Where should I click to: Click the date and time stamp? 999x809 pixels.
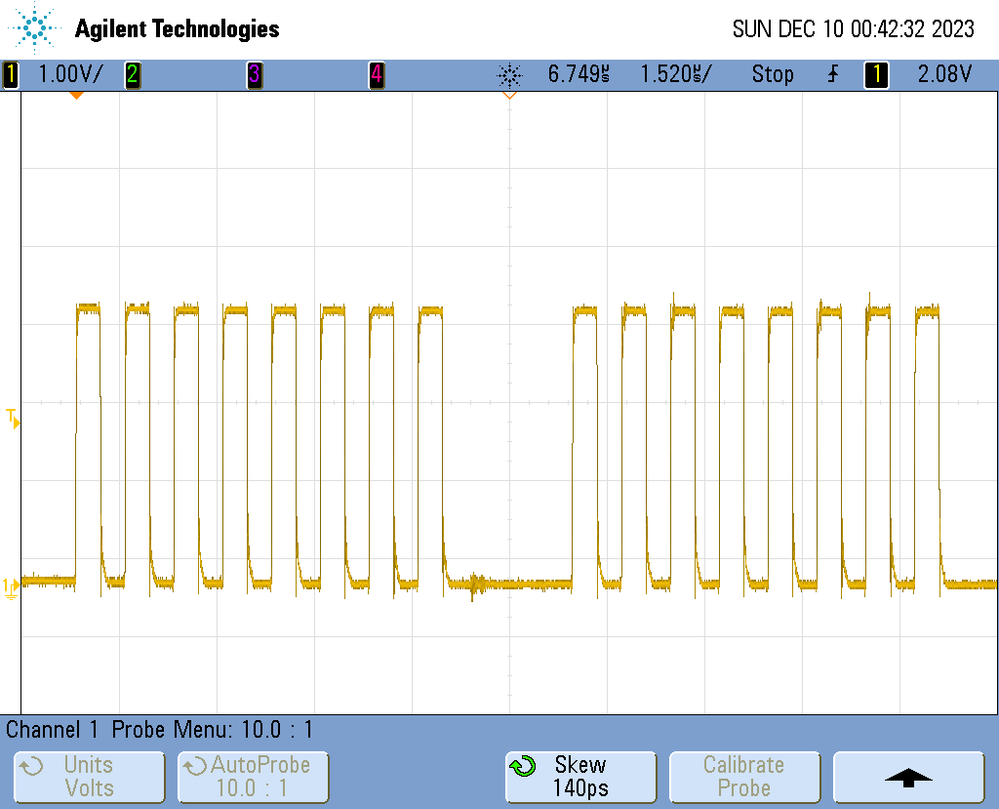coord(853,29)
